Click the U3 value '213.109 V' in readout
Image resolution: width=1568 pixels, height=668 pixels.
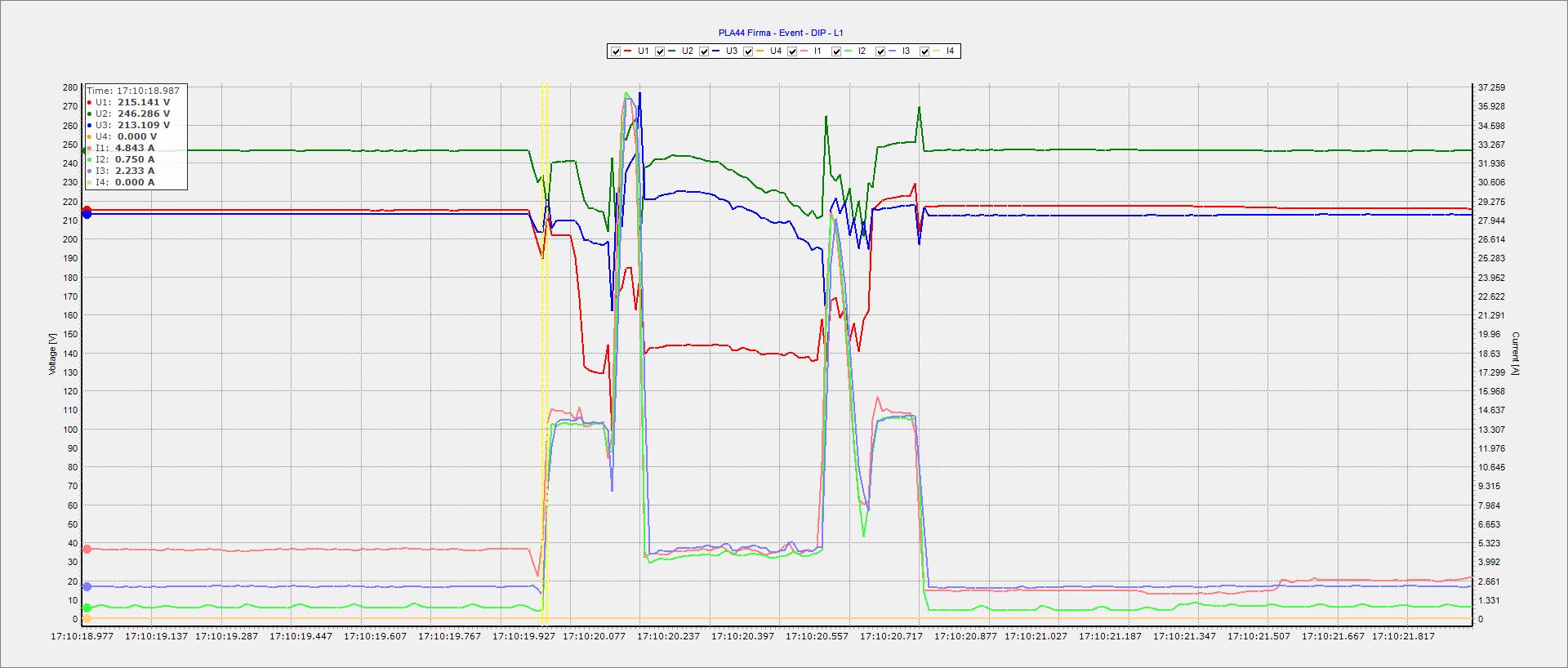coord(144,125)
